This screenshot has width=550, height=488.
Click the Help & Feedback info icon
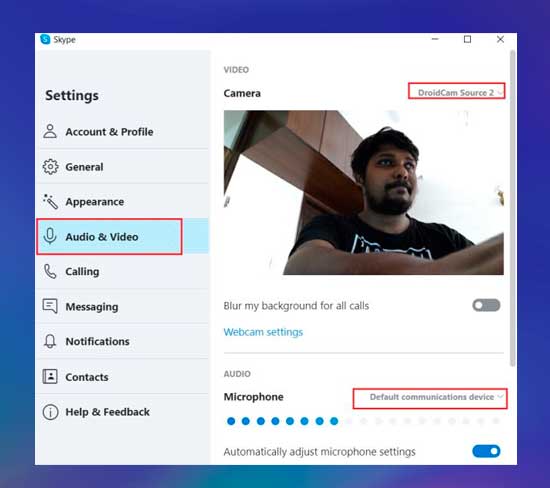point(50,412)
